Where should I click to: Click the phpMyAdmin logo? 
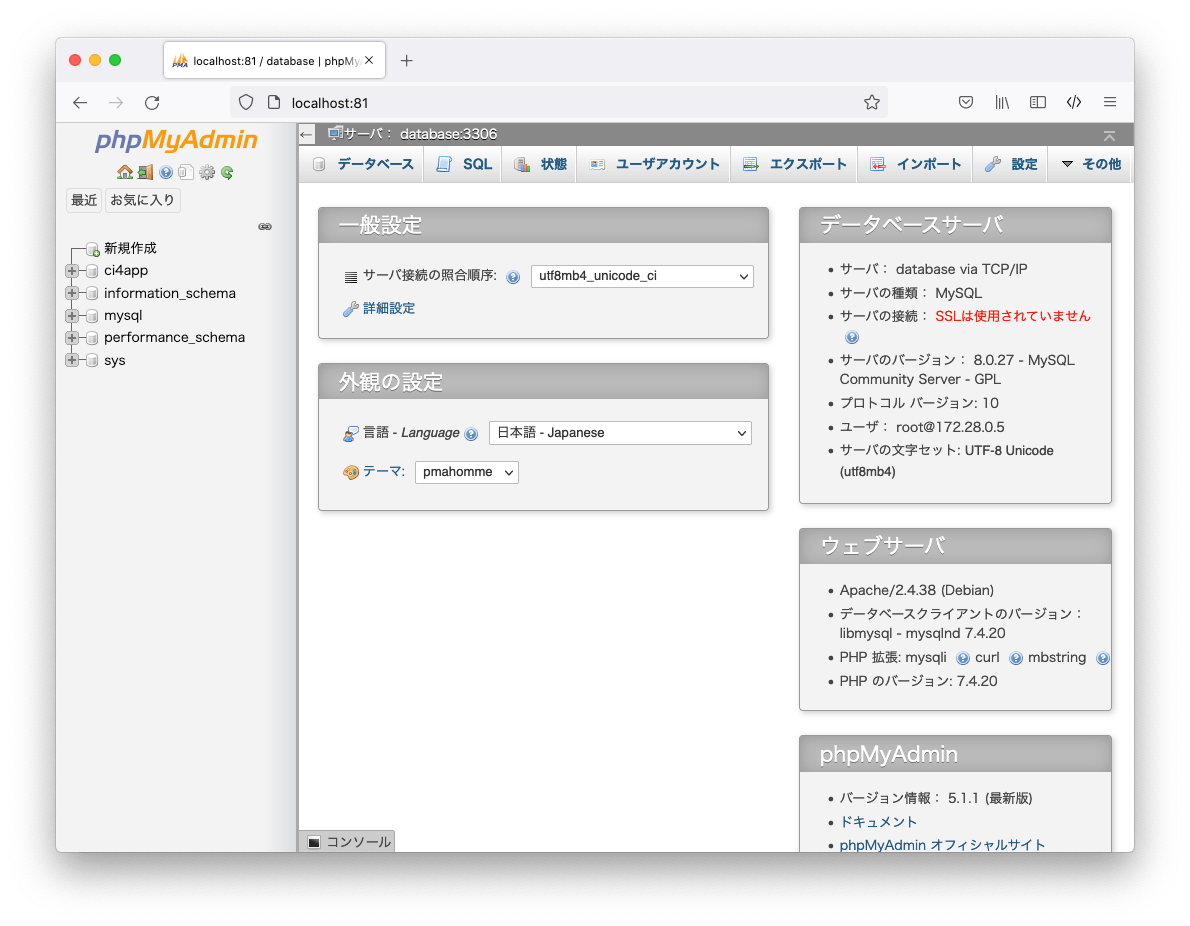(176, 140)
